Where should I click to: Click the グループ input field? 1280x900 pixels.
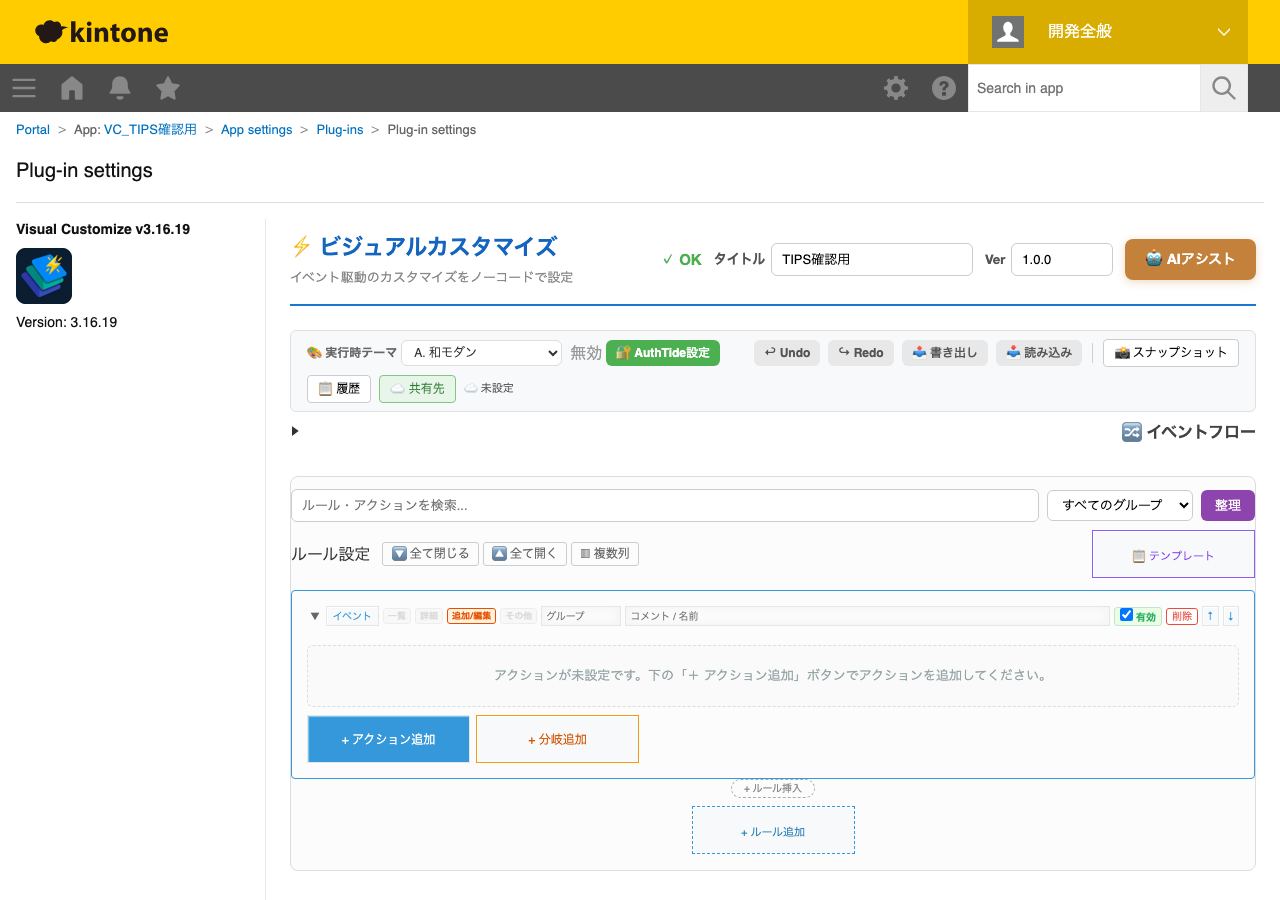(581, 616)
